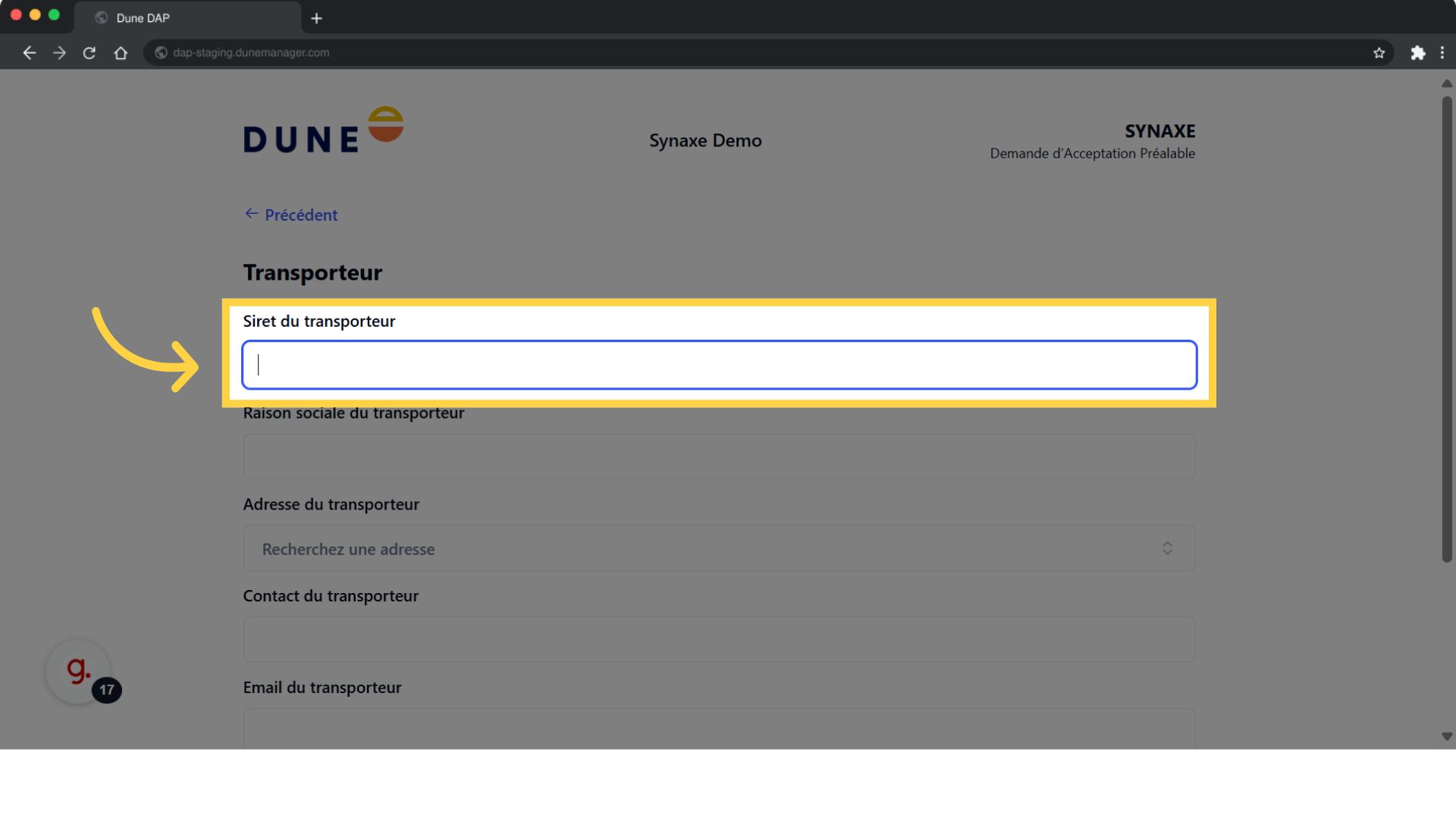Go to the browser home page

pyautogui.click(x=121, y=52)
